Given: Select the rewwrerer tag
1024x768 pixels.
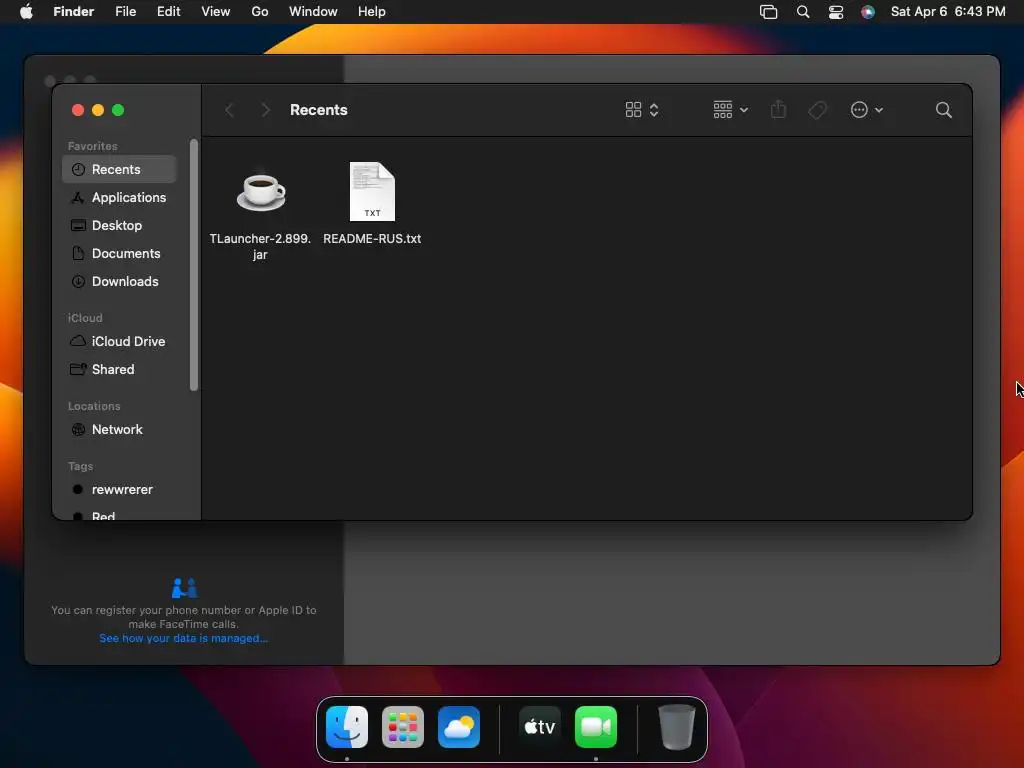Looking at the screenshot, I should point(120,489).
